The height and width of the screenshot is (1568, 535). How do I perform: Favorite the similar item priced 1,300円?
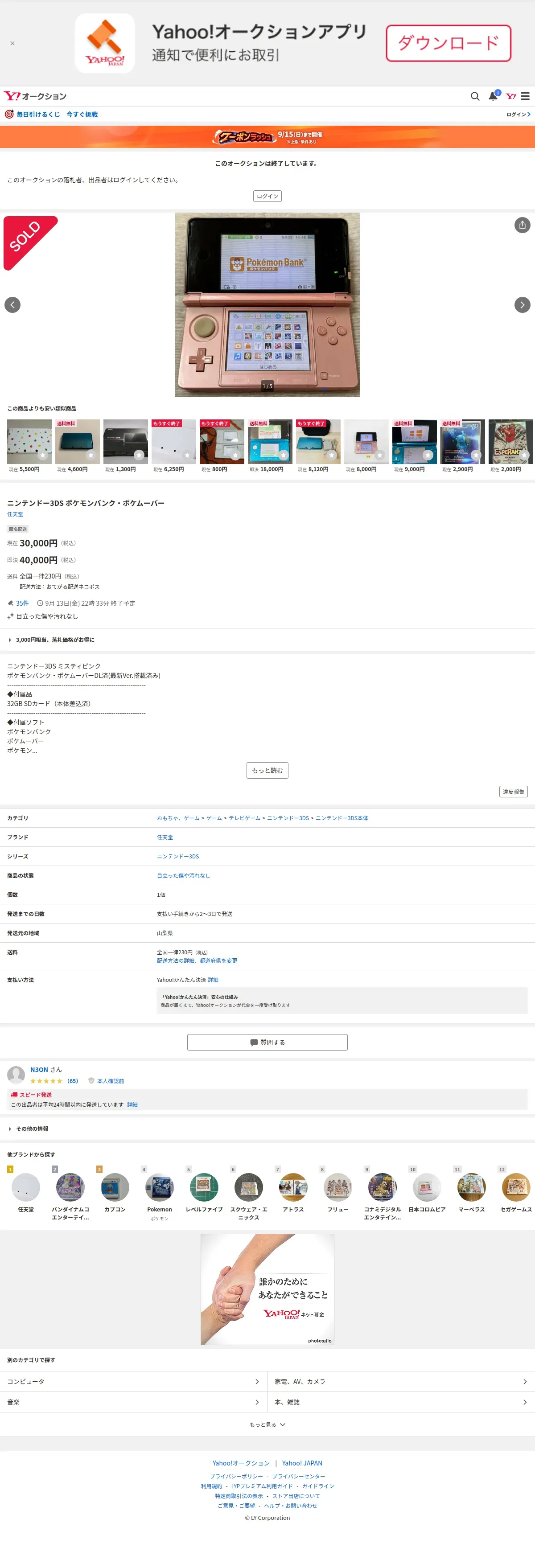click(139, 455)
